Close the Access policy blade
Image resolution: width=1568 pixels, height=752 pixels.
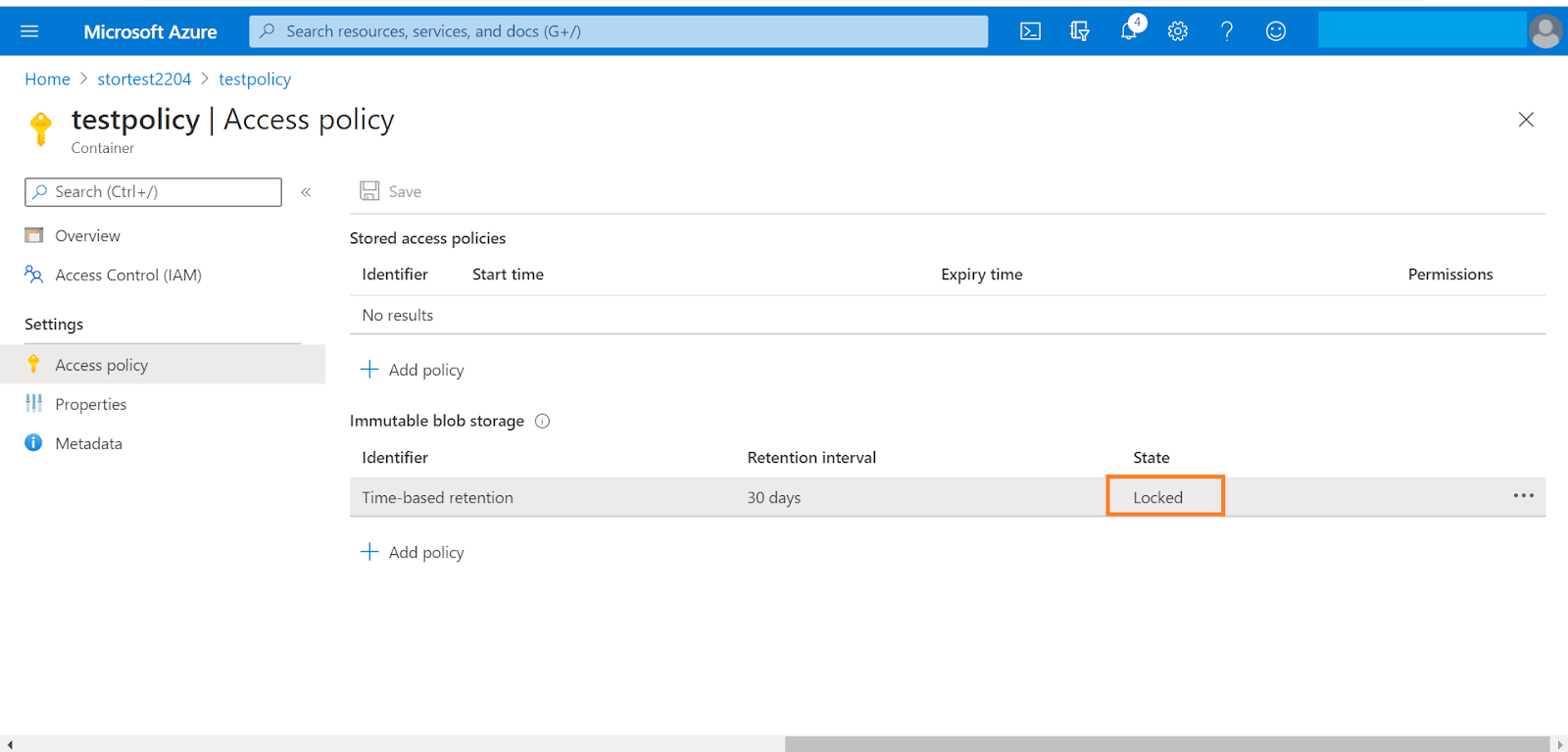tap(1526, 120)
